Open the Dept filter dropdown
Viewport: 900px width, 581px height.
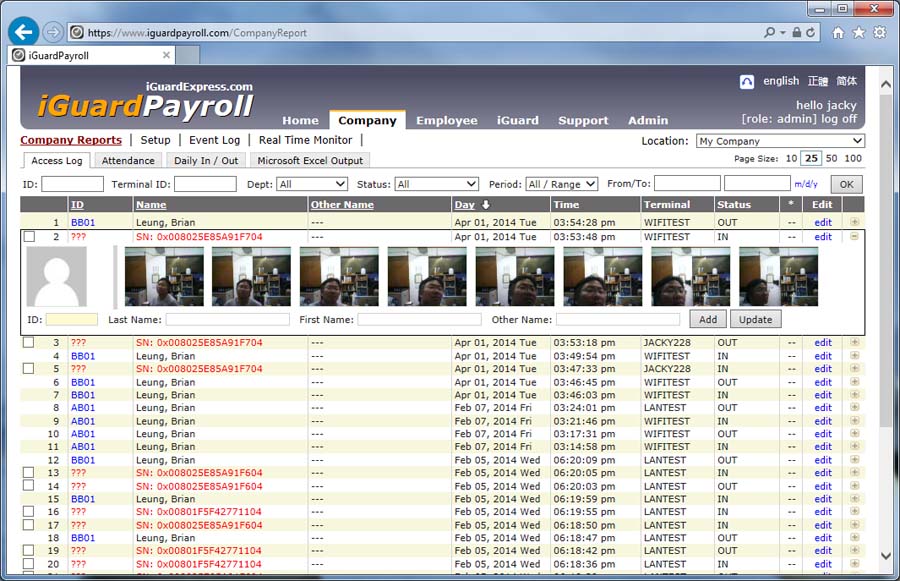[312, 184]
